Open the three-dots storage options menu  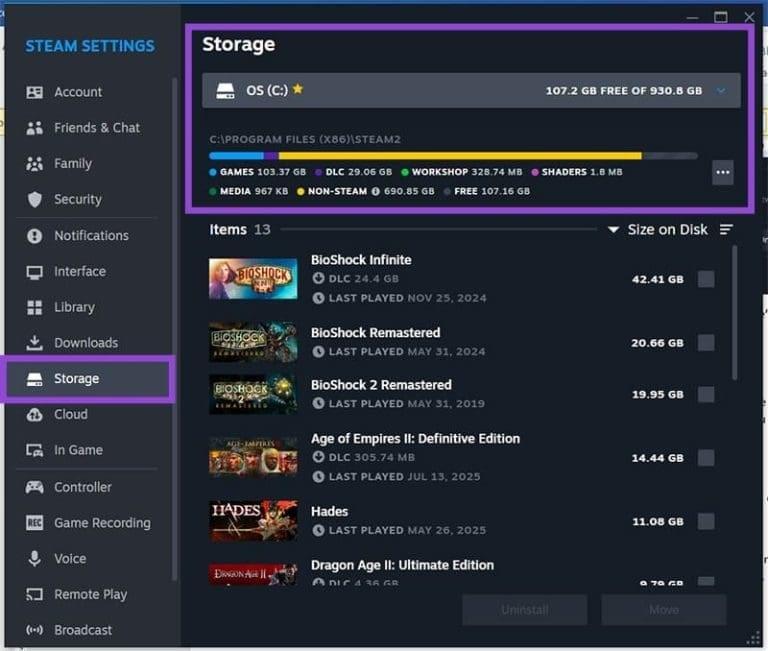click(x=723, y=173)
